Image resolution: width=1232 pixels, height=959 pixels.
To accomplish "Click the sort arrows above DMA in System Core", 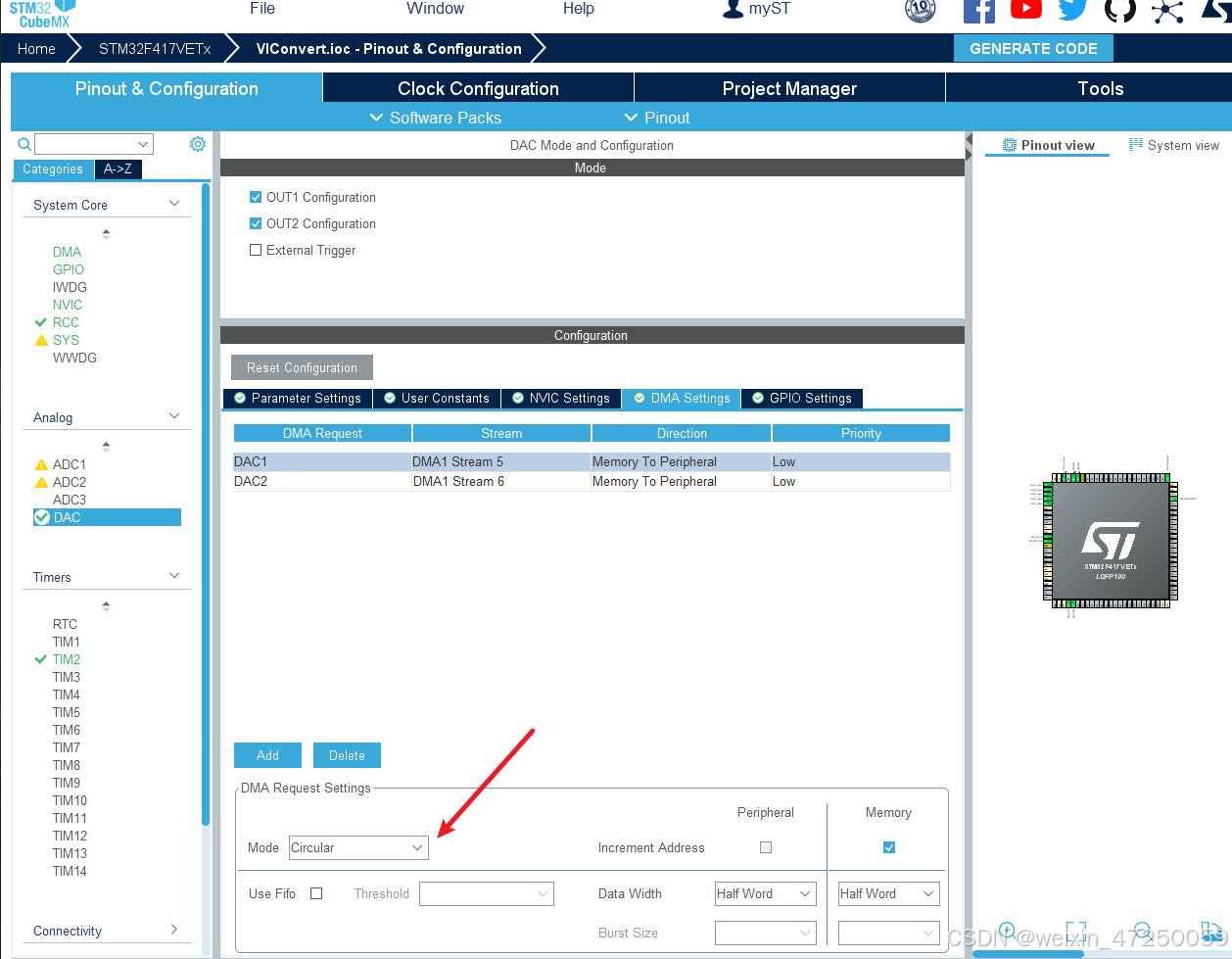I will coord(106,234).
